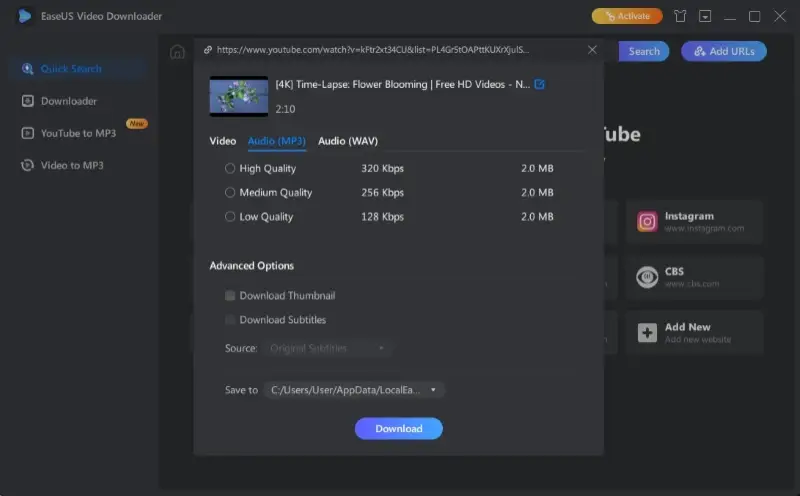Click the 'Save to' label

(x=241, y=390)
